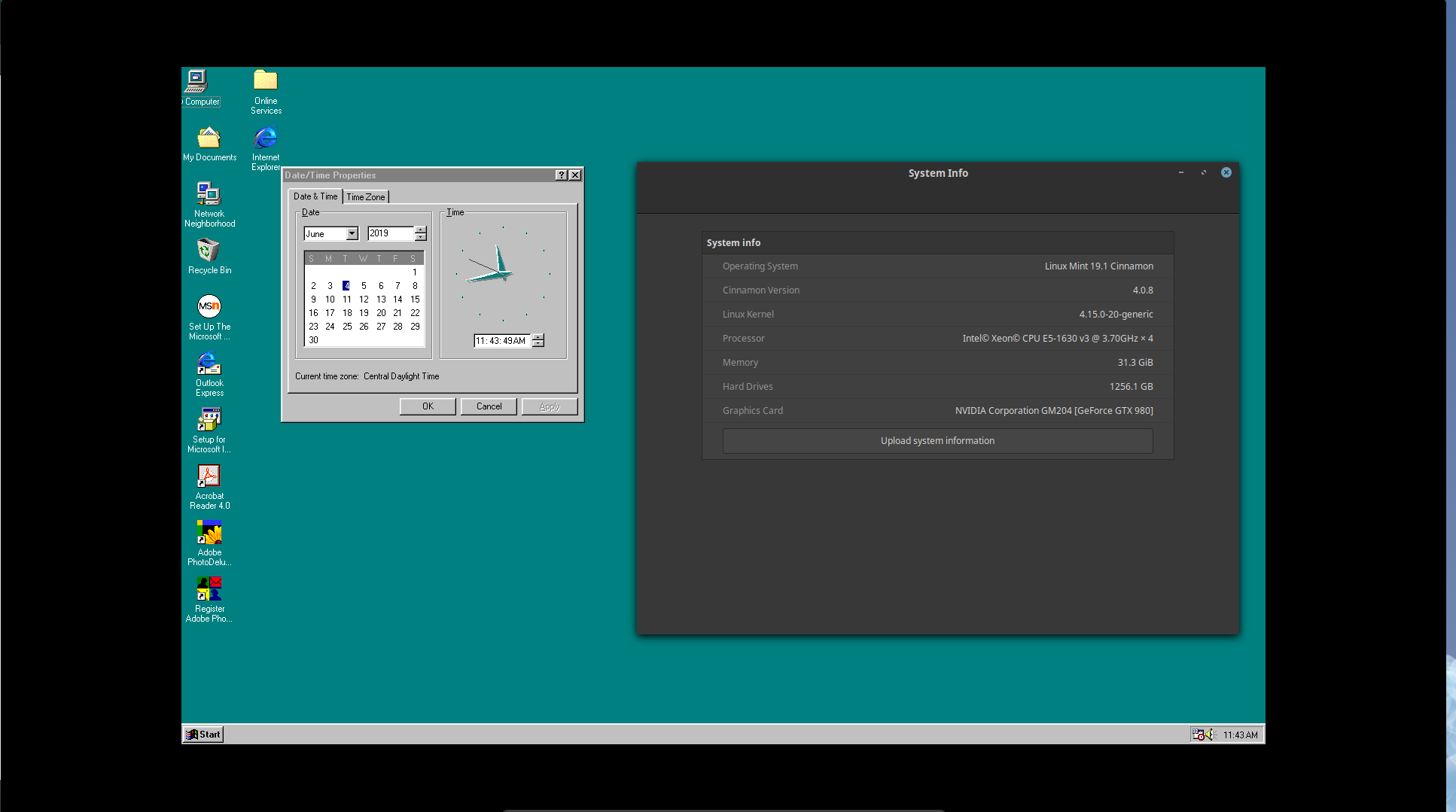Click Cancel in Date/Time Properties
The image size is (1456, 812).
pos(489,406)
